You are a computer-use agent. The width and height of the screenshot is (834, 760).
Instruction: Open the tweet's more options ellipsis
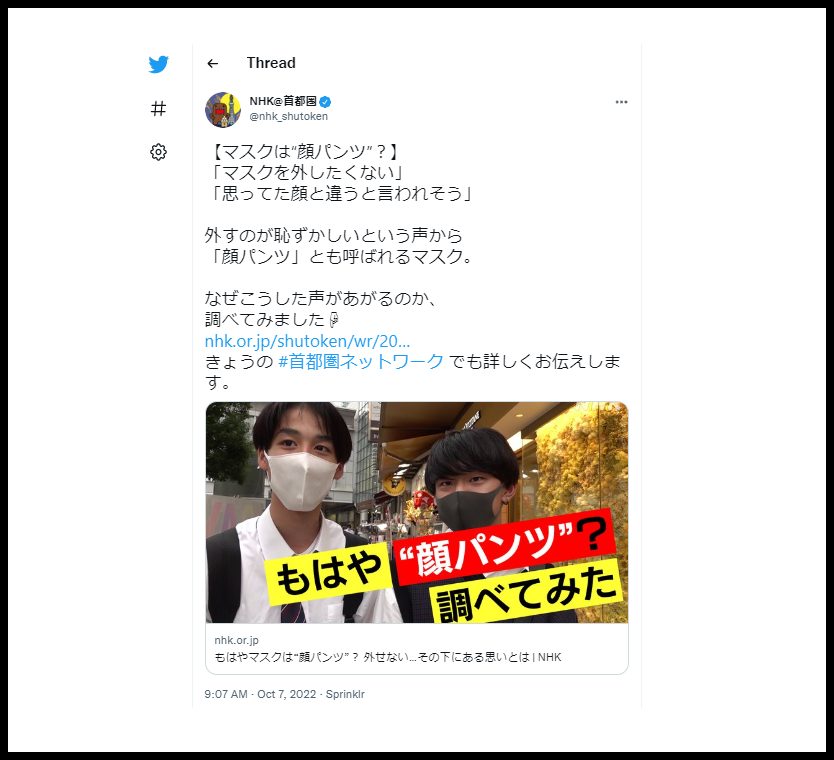pyautogui.click(x=621, y=102)
